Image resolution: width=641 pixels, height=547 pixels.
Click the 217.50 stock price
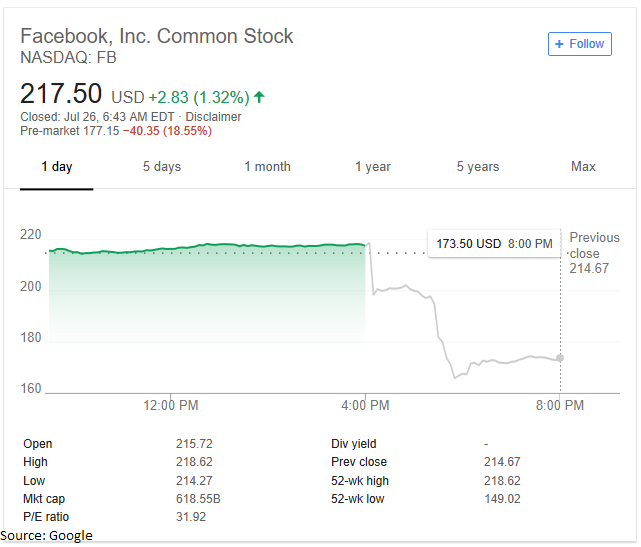coord(61,94)
